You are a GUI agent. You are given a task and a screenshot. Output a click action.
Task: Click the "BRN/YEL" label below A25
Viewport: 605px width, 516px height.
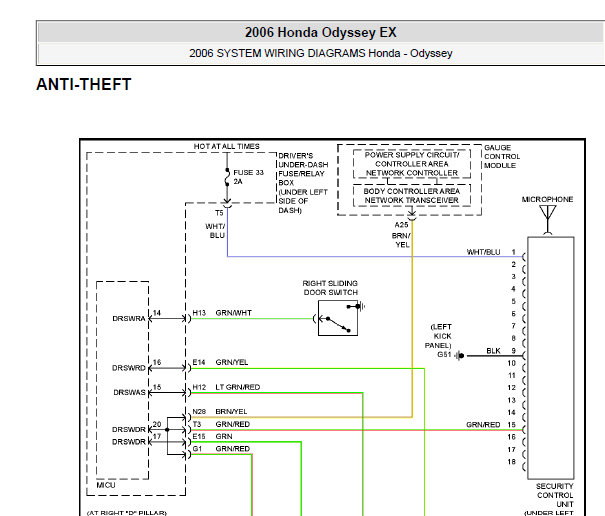401,240
